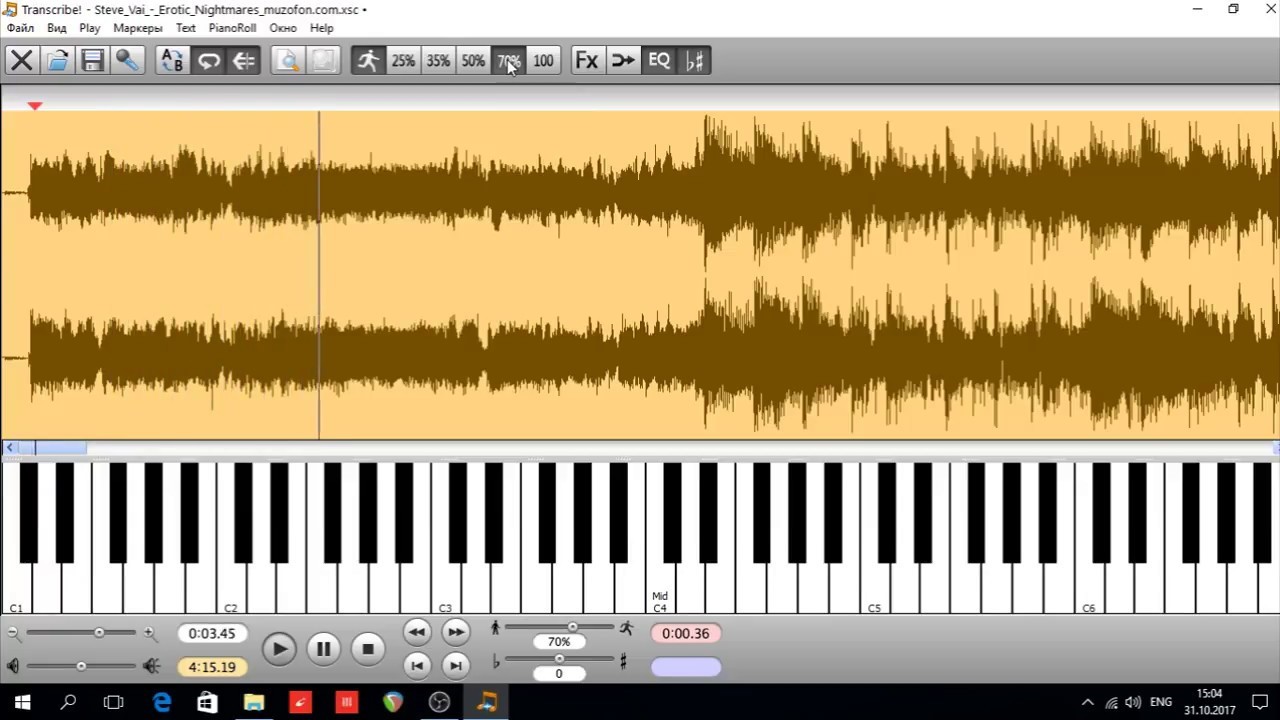Screen dimensions: 1280x720
Task: Click the flat-sharp note spelling icon
Action: (694, 60)
